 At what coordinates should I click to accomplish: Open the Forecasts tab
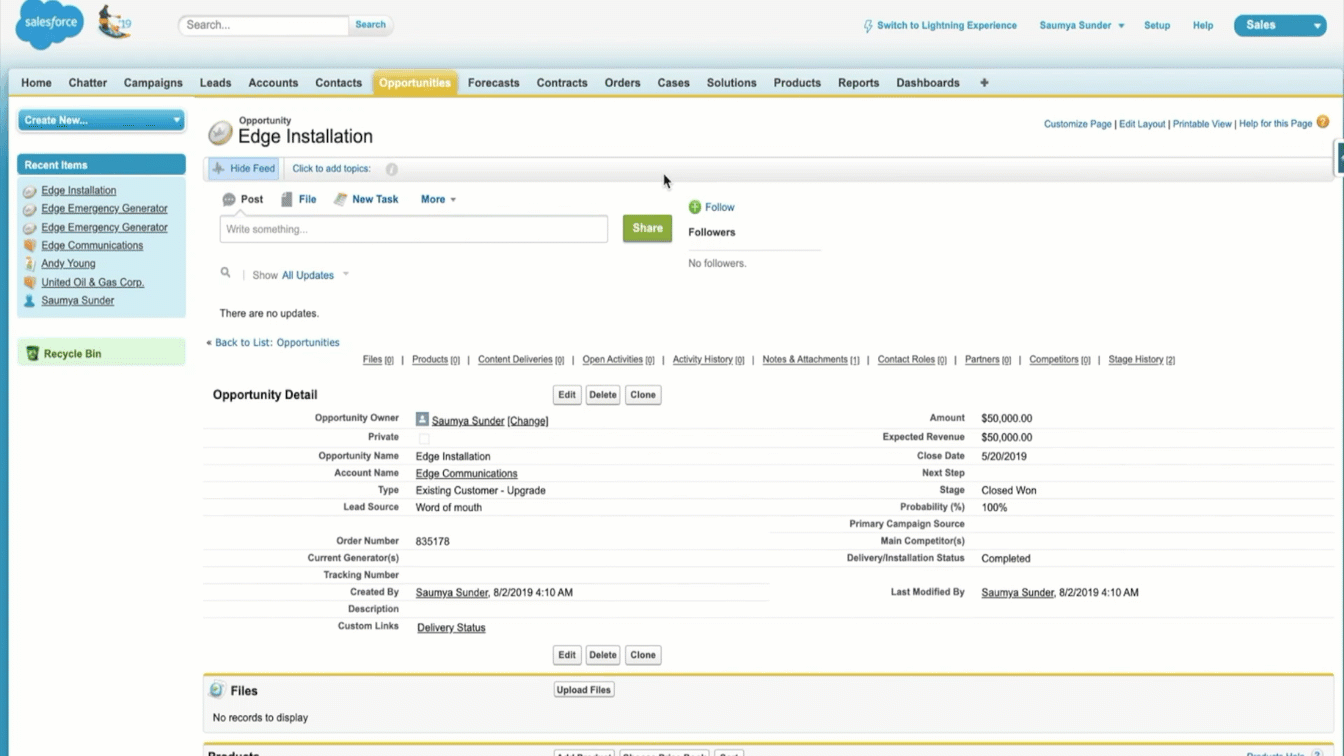tap(494, 83)
